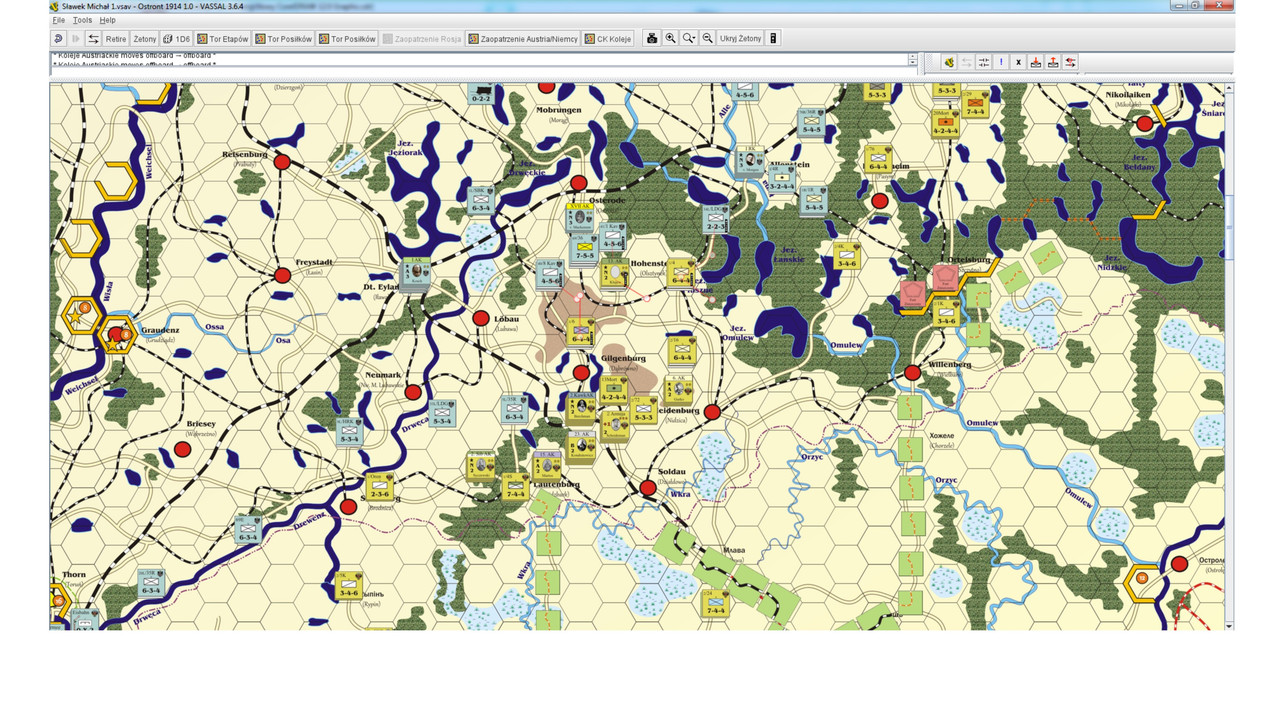The height and width of the screenshot is (709, 1280).
Task: Click the grayed double-arrow icon in map toolbar
Action: click(x=966, y=62)
